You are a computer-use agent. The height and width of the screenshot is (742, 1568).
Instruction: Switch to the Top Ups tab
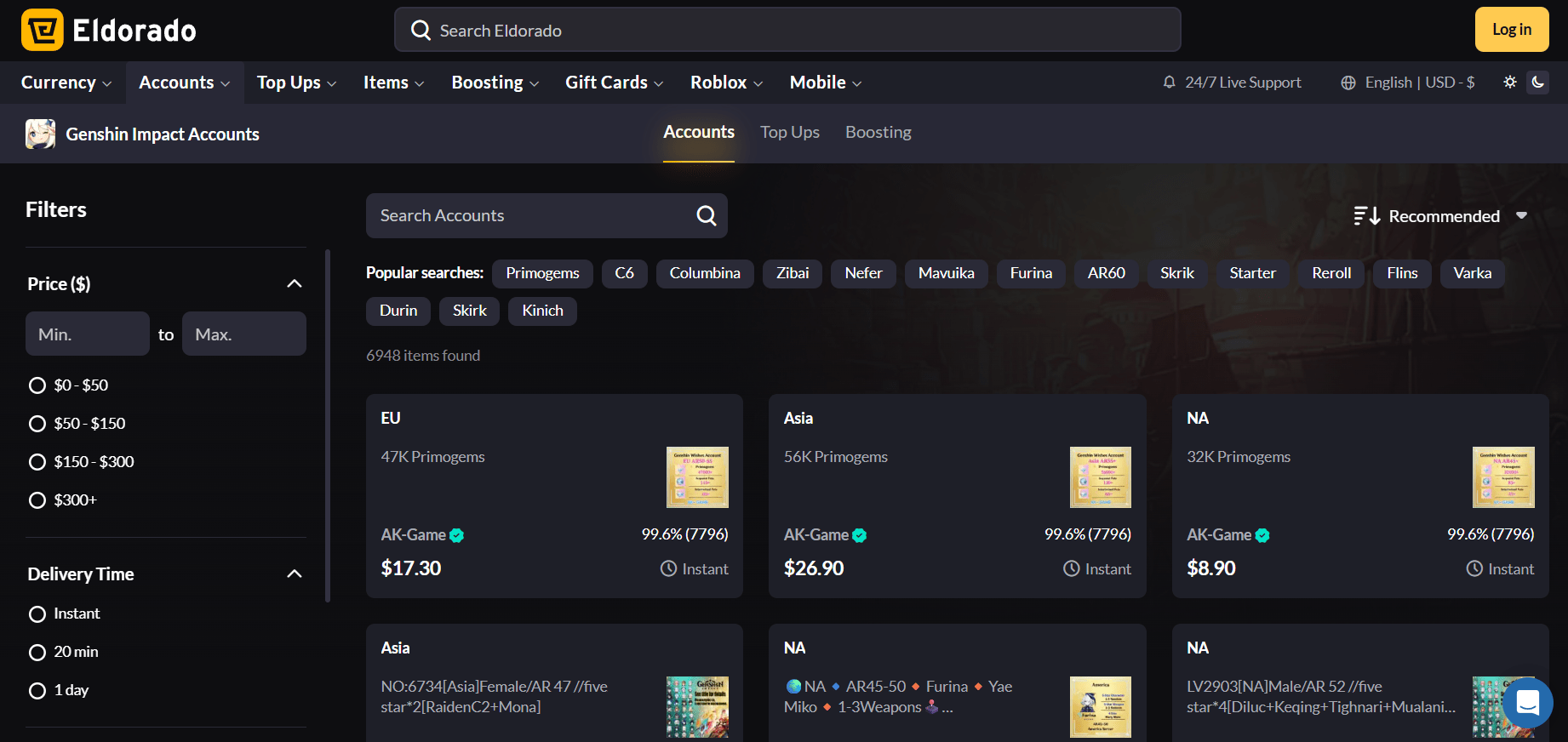789,133
